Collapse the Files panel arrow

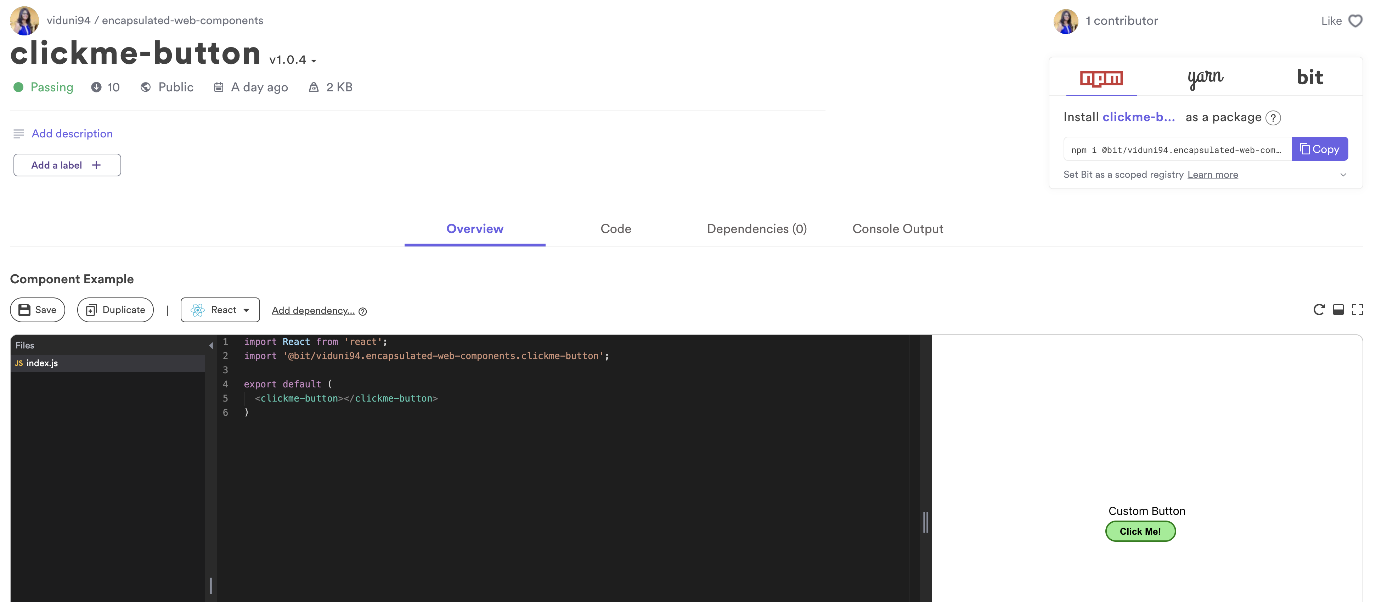pyautogui.click(x=210, y=345)
